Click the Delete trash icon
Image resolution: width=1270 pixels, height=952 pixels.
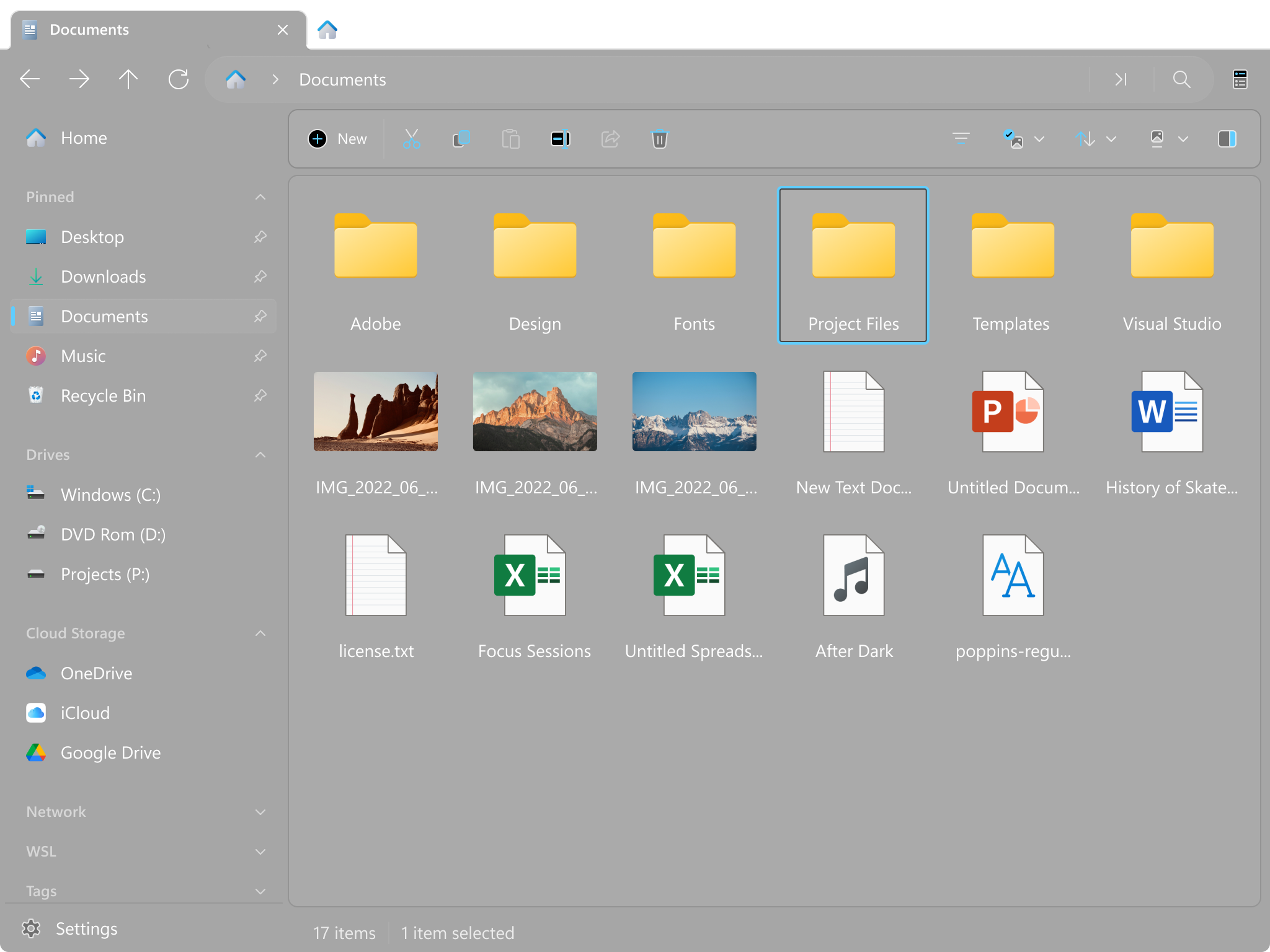[659, 139]
